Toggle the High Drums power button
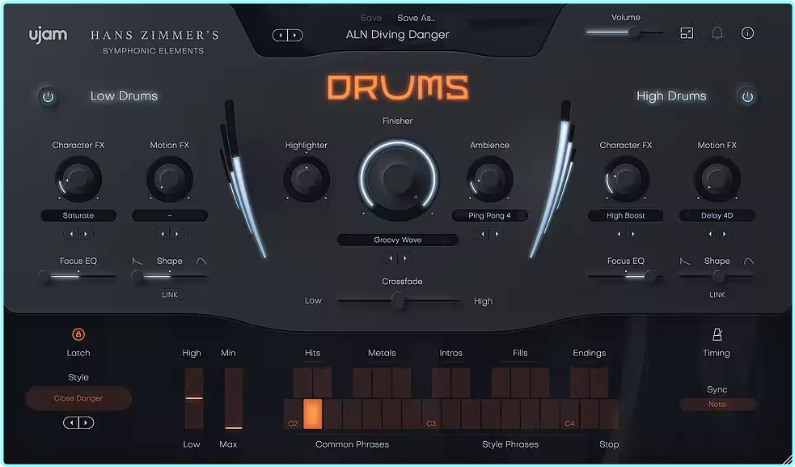 pyautogui.click(x=747, y=96)
